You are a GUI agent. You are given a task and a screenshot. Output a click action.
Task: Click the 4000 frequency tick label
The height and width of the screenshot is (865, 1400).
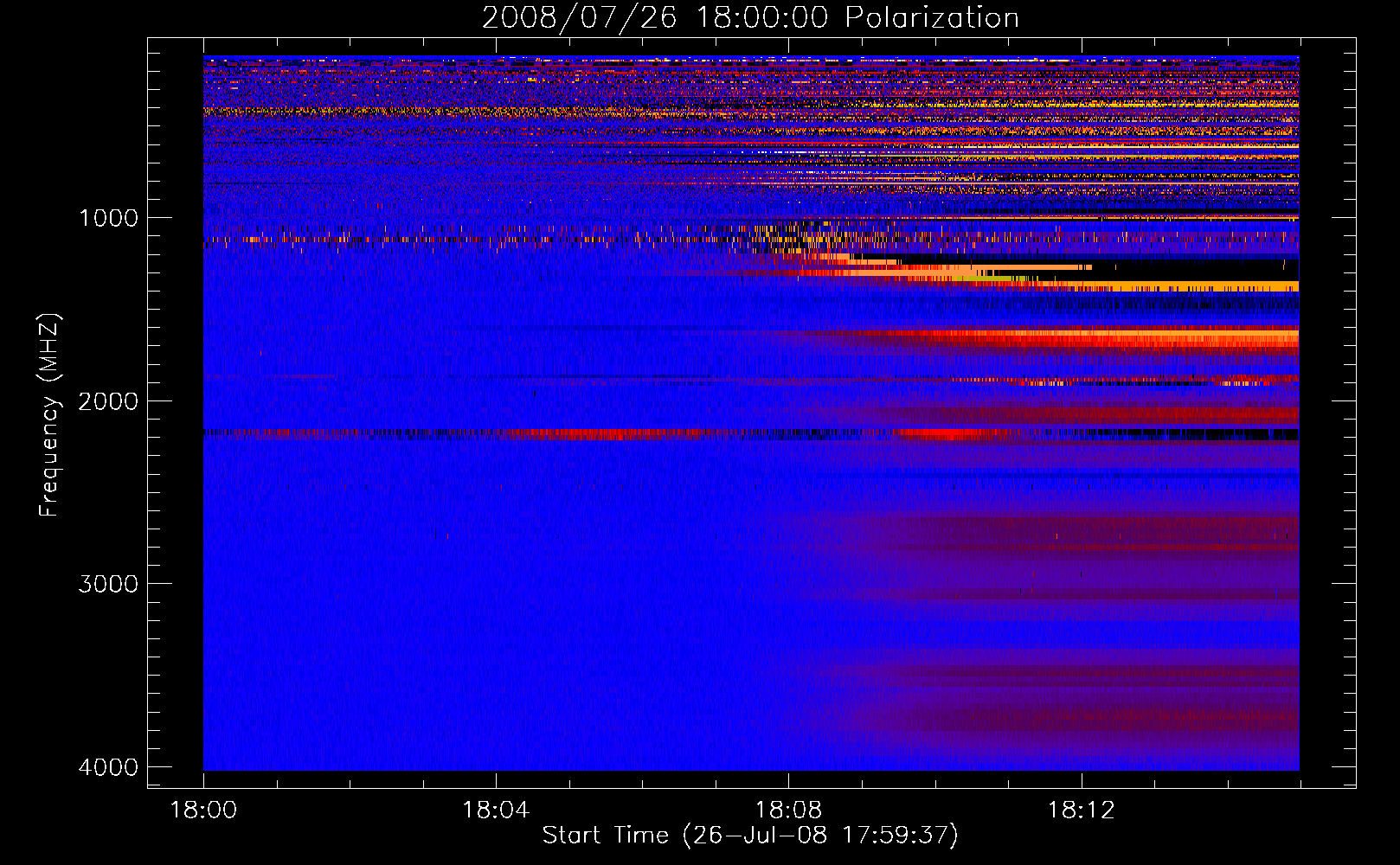coord(108,767)
